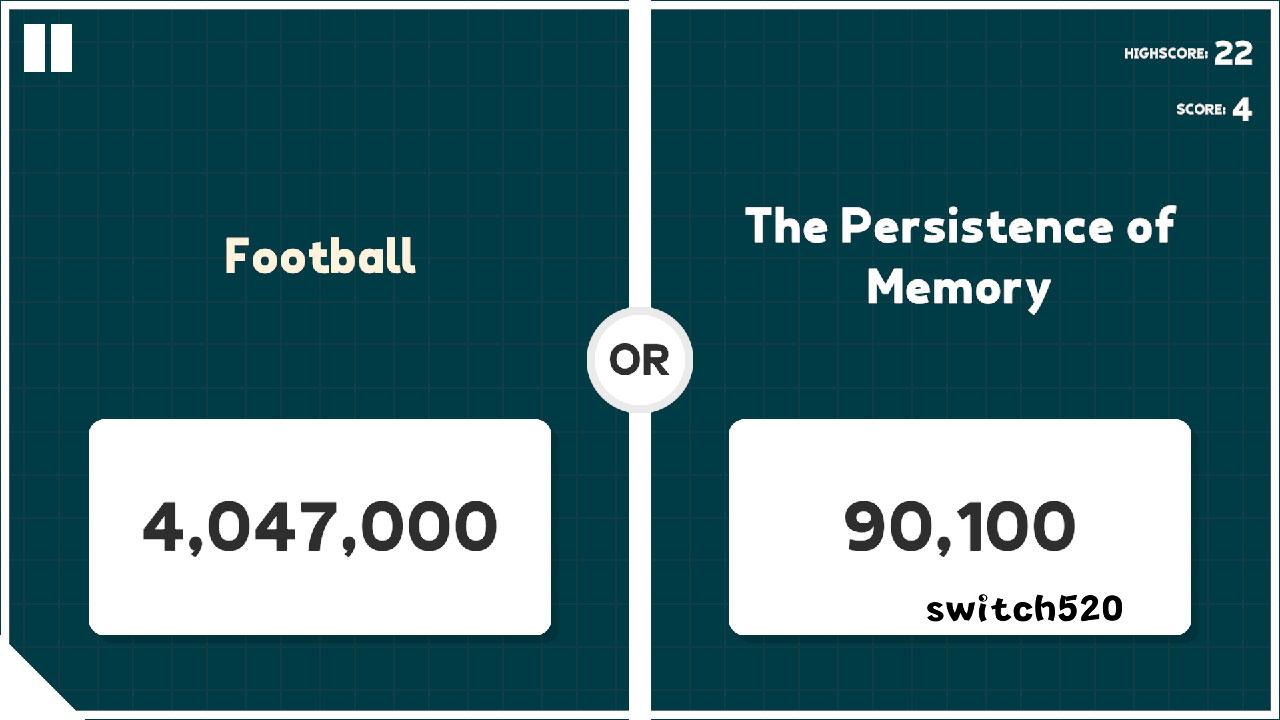Choose the Football title text
The image size is (1280, 720).
click(320, 256)
